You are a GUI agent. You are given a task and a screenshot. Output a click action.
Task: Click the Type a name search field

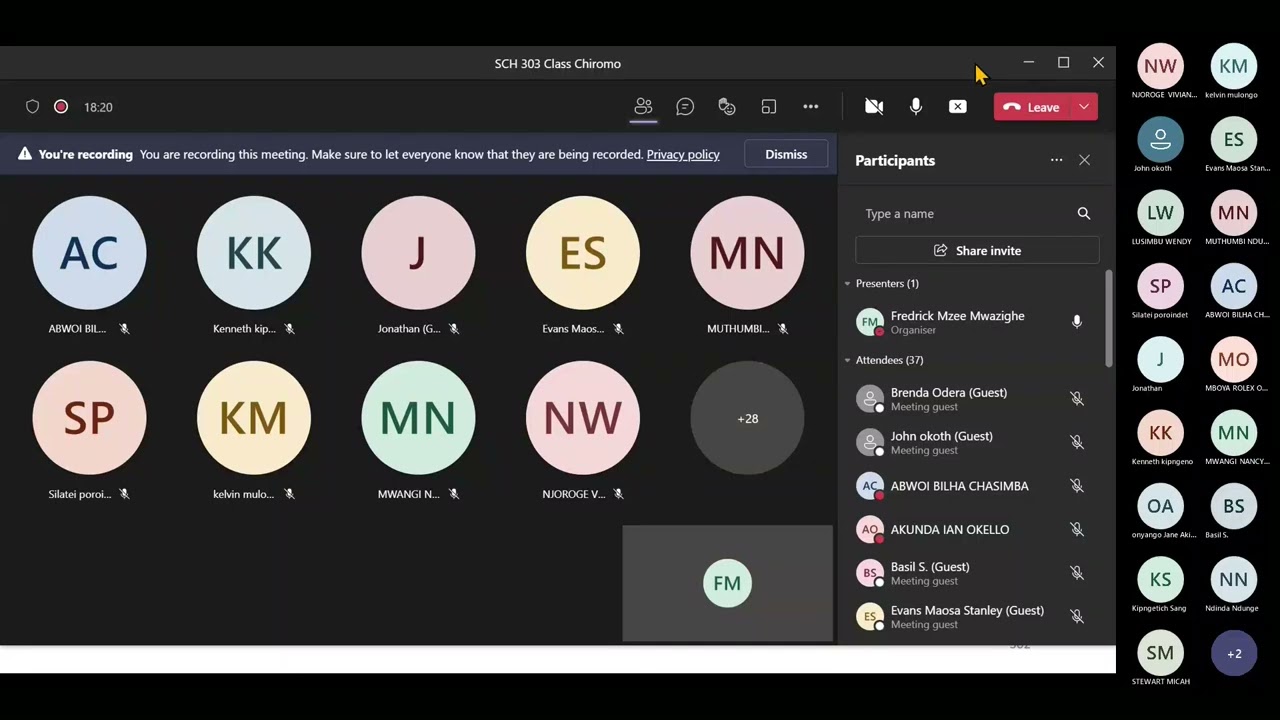click(965, 214)
